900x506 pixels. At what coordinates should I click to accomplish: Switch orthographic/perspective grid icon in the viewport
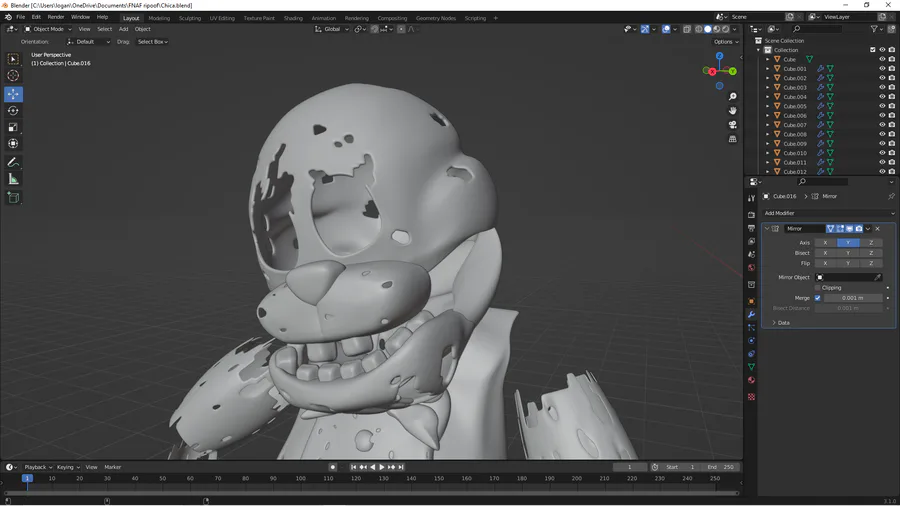pyautogui.click(x=732, y=139)
